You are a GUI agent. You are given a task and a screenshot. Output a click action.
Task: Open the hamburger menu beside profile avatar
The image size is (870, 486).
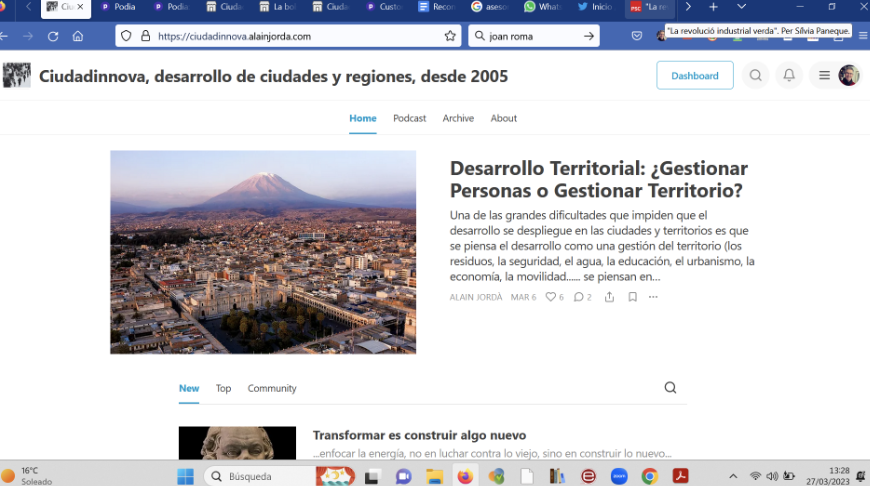824,76
